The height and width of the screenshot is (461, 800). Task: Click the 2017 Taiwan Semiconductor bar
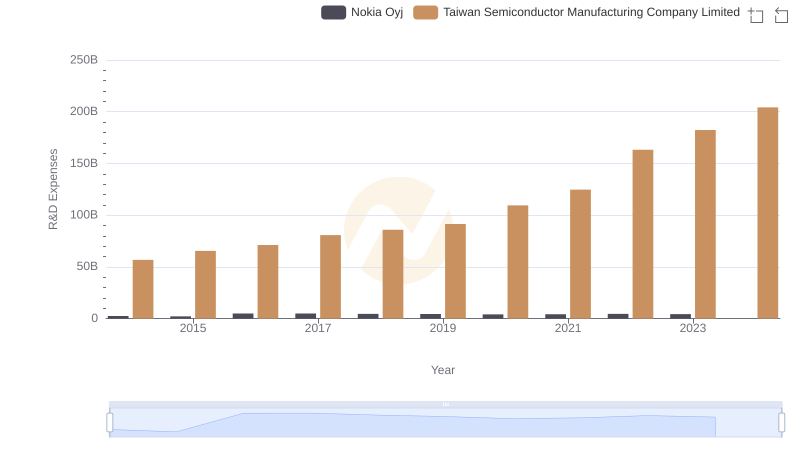pos(331,277)
